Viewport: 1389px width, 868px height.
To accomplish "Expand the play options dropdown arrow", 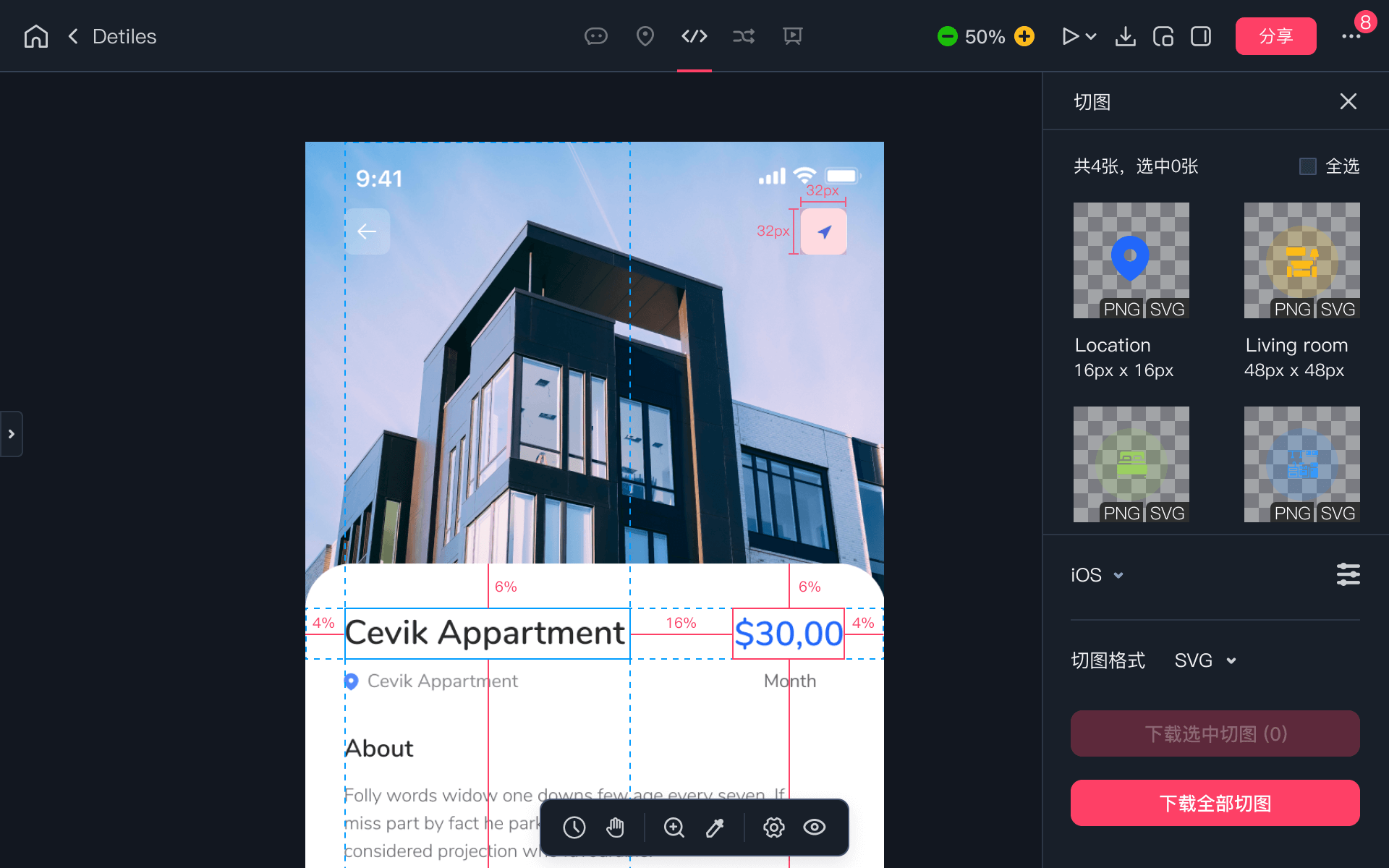I will (x=1092, y=36).
